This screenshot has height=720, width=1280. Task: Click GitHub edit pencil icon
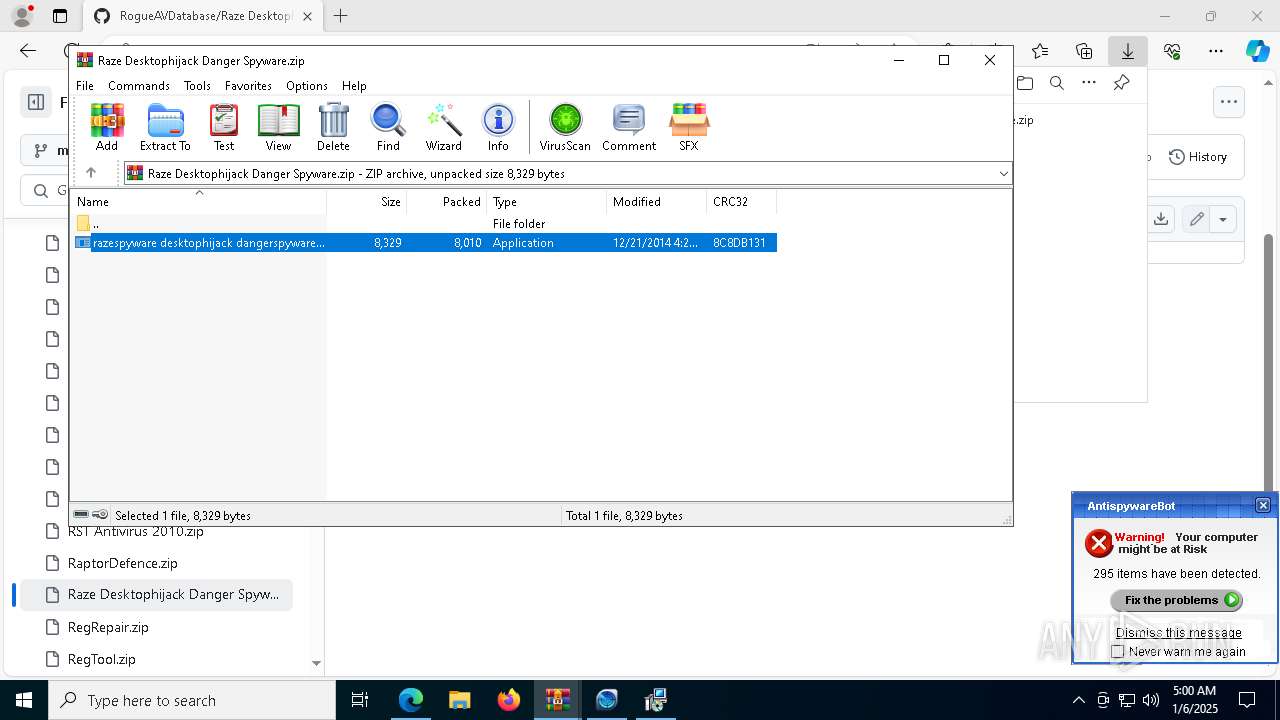click(x=1196, y=219)
